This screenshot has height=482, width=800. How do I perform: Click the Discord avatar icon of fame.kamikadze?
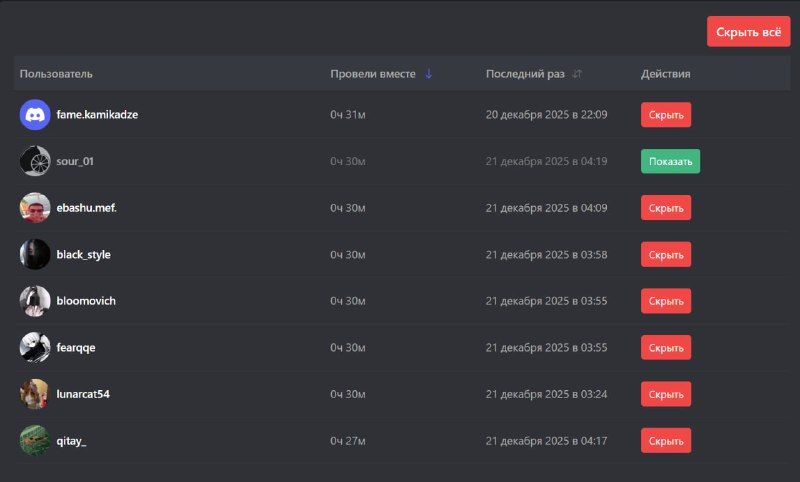[35, 114]
